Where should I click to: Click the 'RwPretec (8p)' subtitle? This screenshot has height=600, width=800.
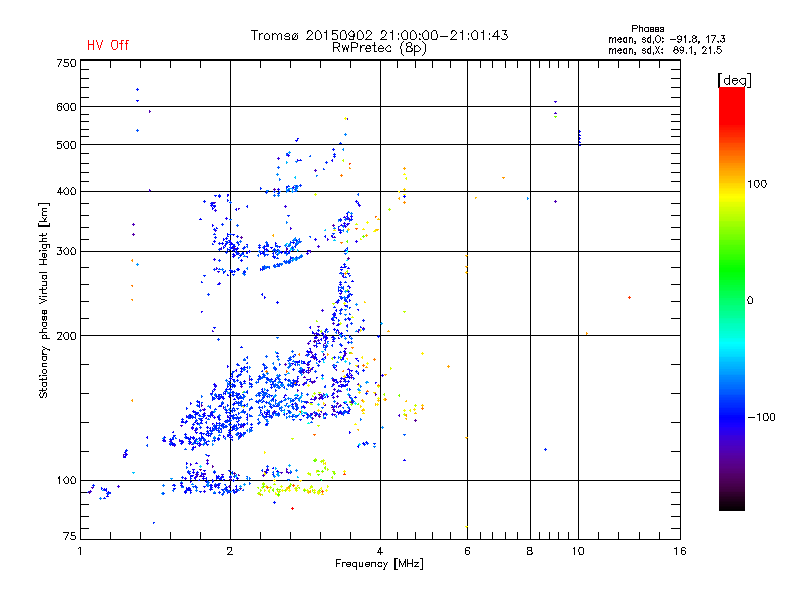coord(379,48)
